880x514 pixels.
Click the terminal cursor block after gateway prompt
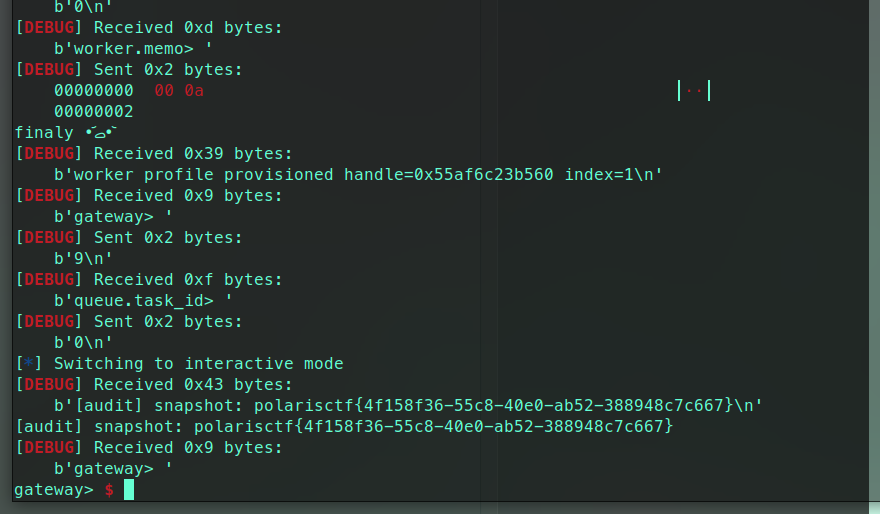point(129,489)
